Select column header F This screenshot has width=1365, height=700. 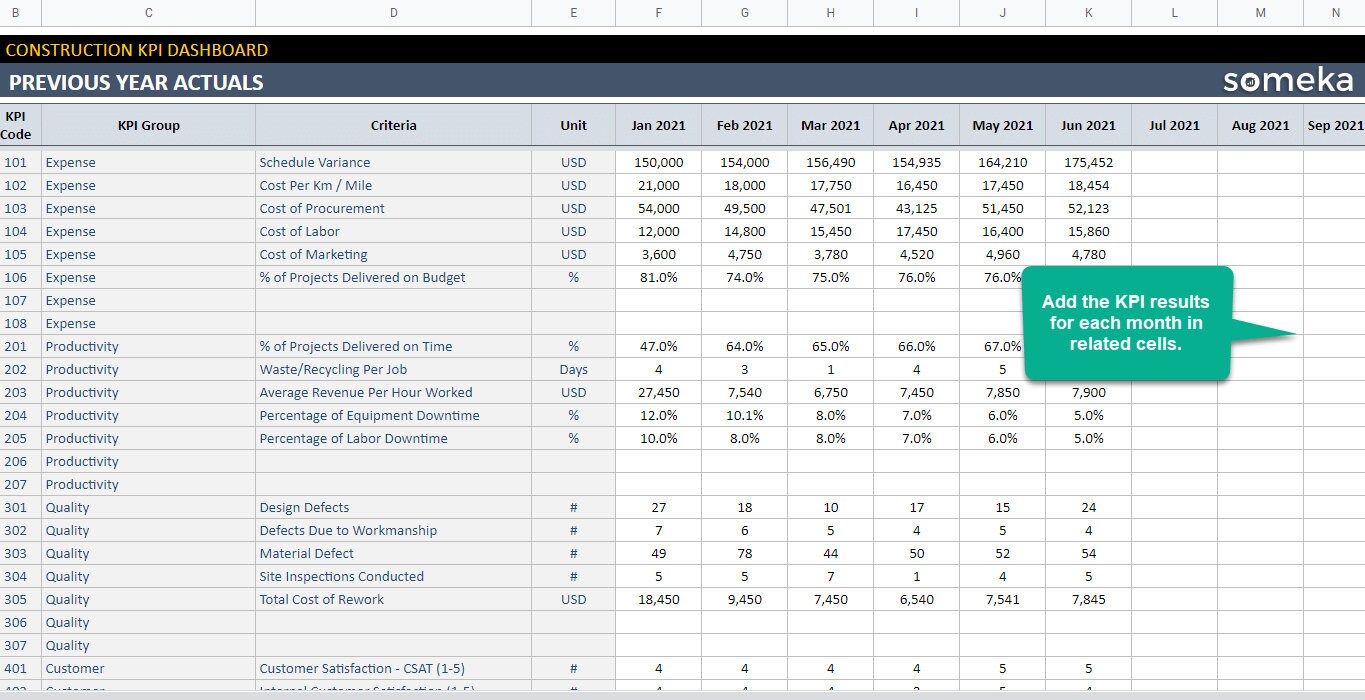click(x=658, y=12)
